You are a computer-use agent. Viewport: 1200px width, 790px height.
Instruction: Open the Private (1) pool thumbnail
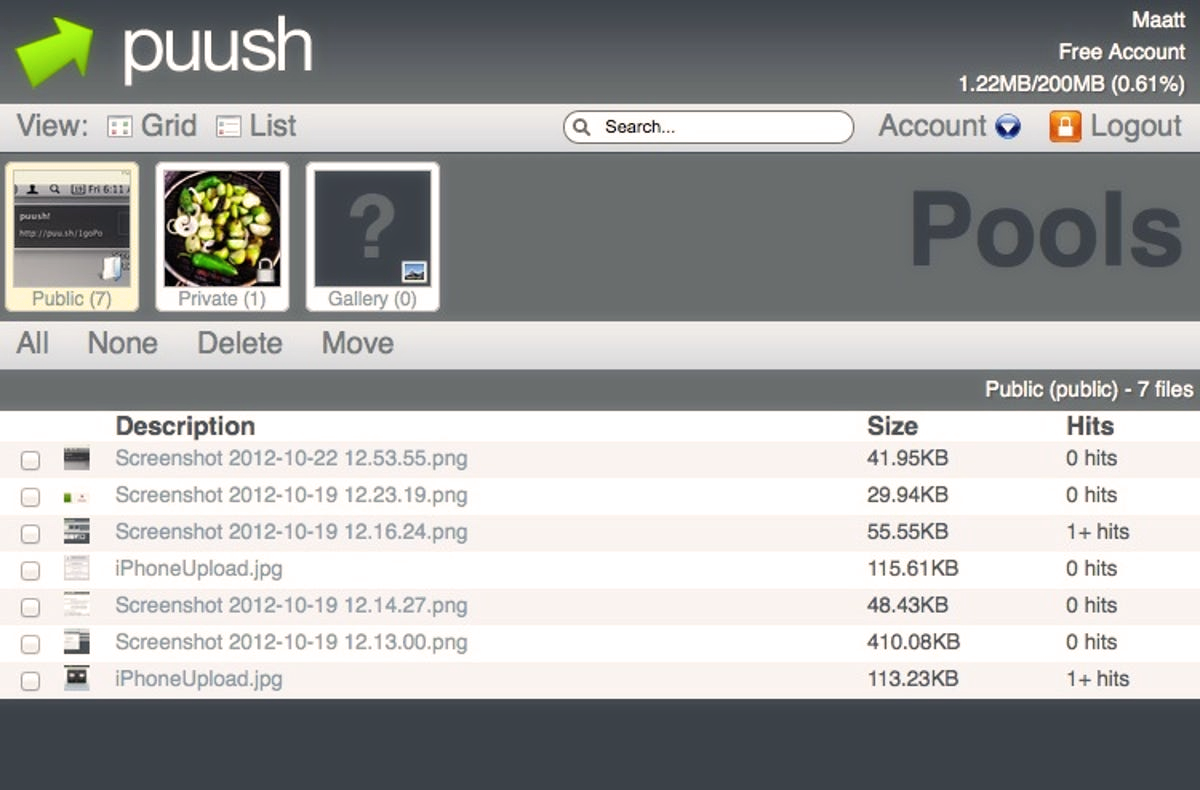[222, 237]
